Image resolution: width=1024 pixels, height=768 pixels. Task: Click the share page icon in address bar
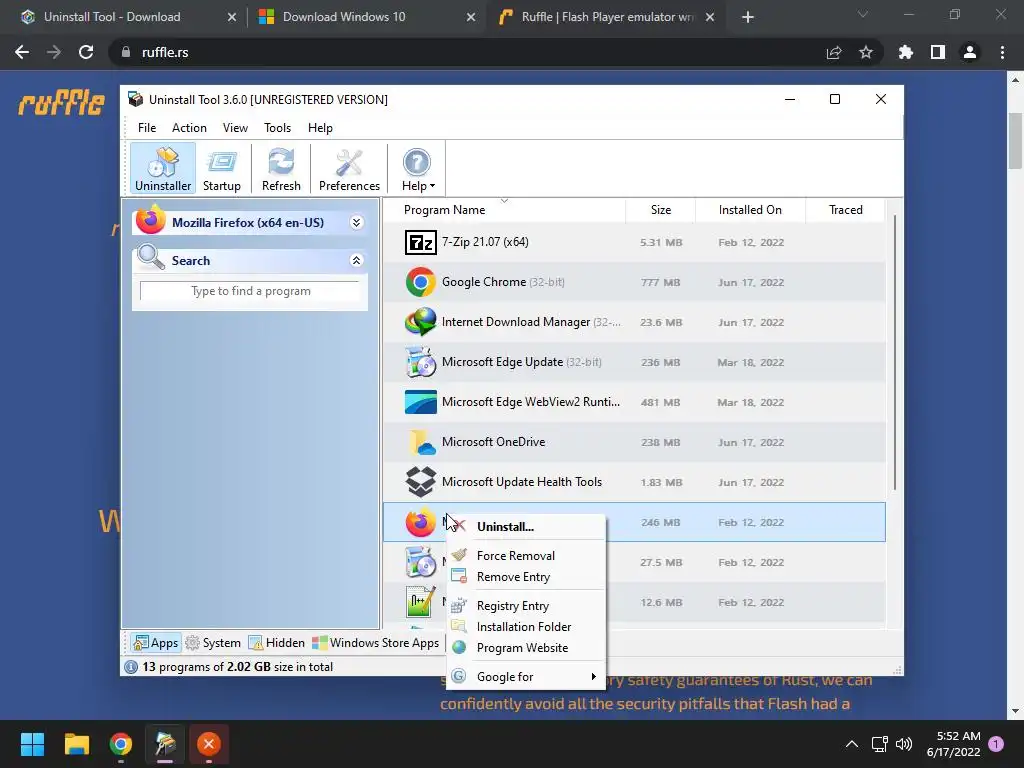point(833,52)
